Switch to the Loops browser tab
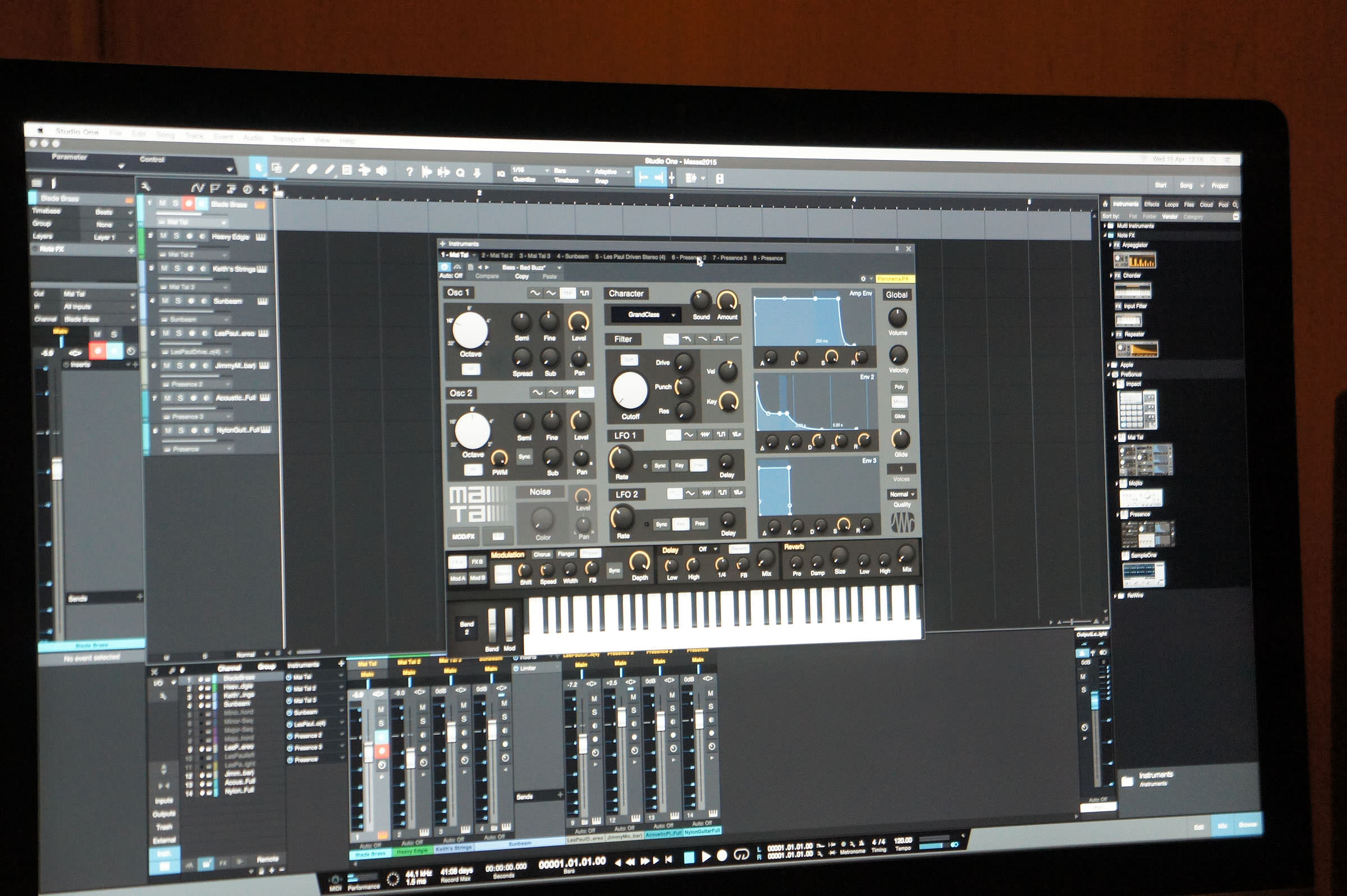Viewport: 1347px width, 896px height. 1171,205
